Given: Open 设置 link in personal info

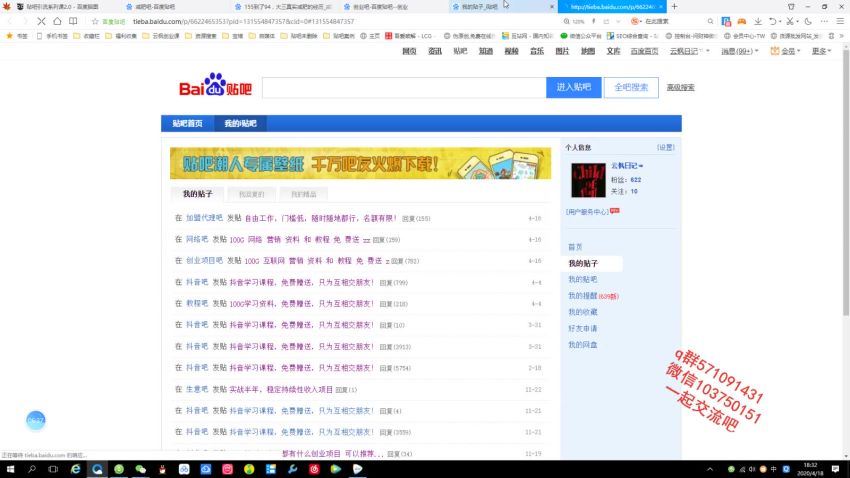Looking at the screenshot, I should [x=666, y=147].
